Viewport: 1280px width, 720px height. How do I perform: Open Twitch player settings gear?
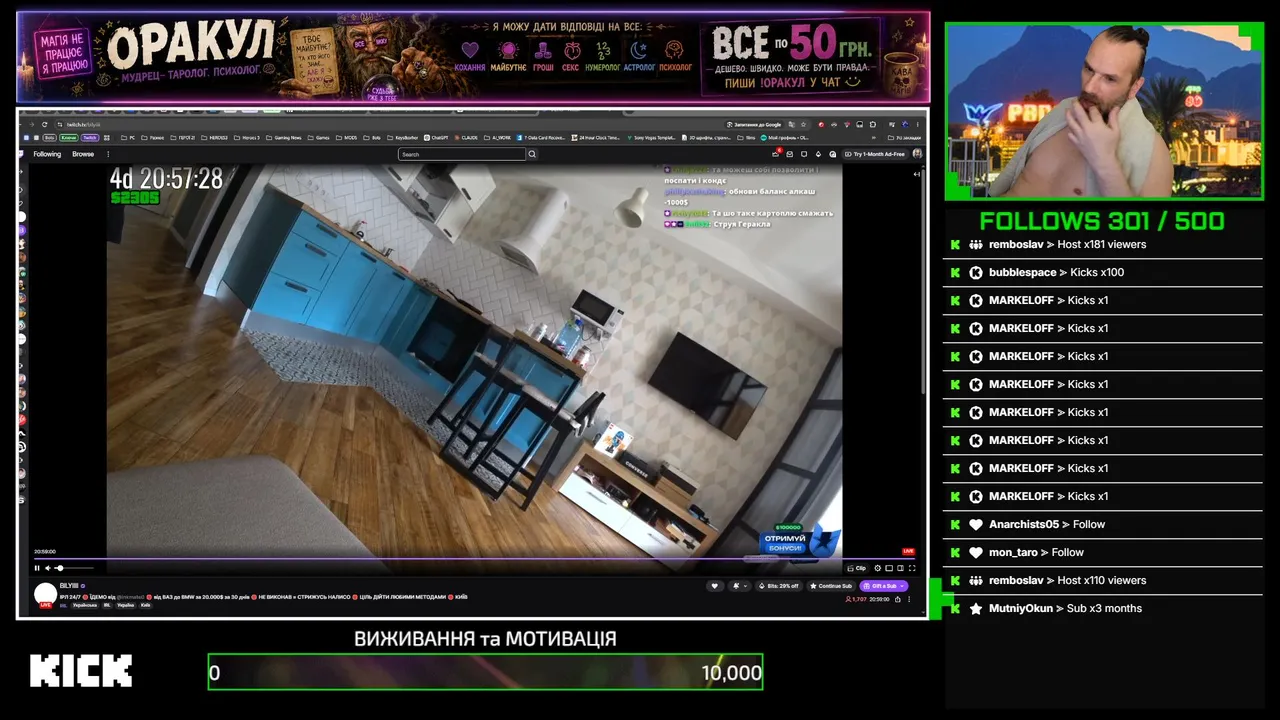coord(878,568)
